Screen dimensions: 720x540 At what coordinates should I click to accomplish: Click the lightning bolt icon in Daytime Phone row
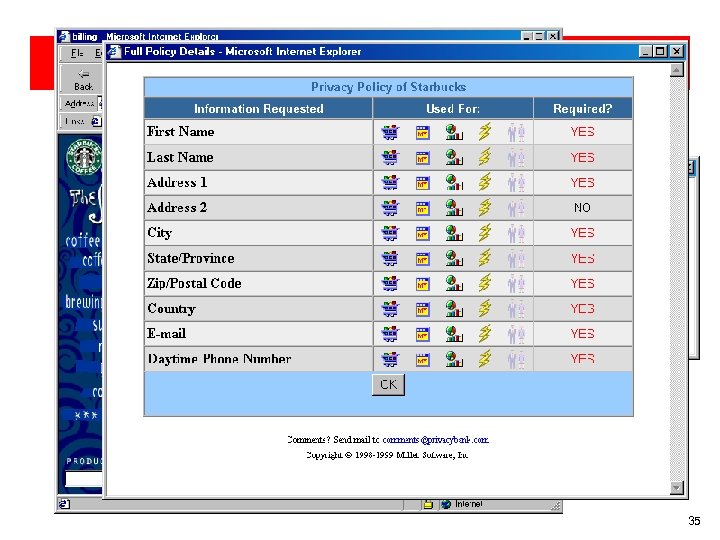tap(484, 359)
